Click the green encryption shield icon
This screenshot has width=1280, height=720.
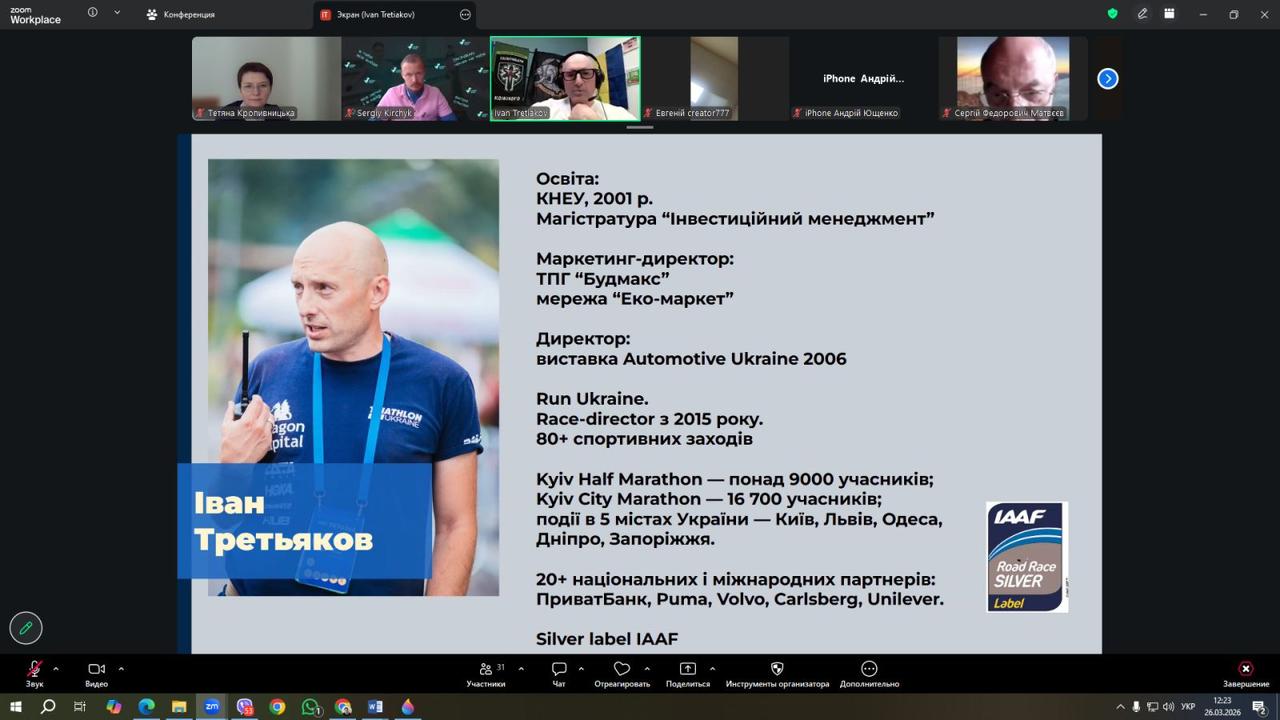1112,14
